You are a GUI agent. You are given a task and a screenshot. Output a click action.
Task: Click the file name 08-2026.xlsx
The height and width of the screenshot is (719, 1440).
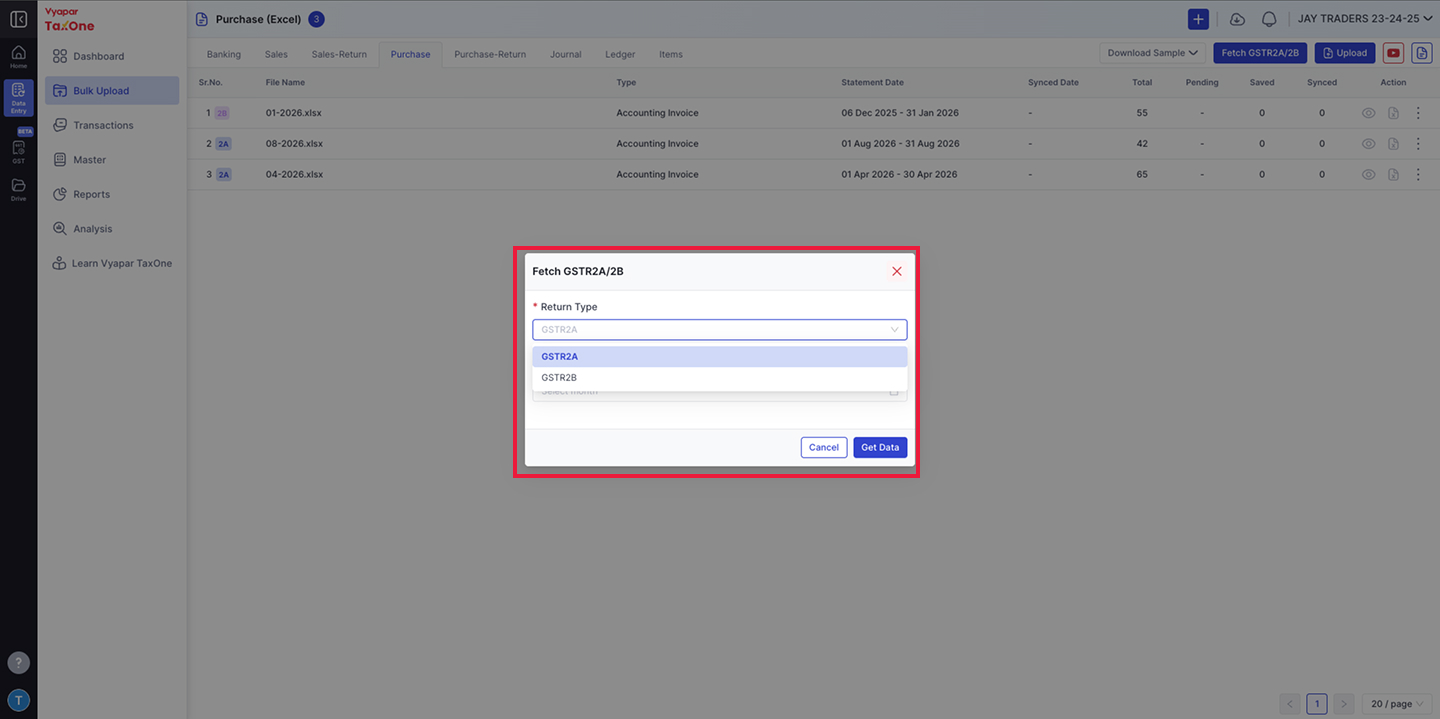[x=294, y=144]
